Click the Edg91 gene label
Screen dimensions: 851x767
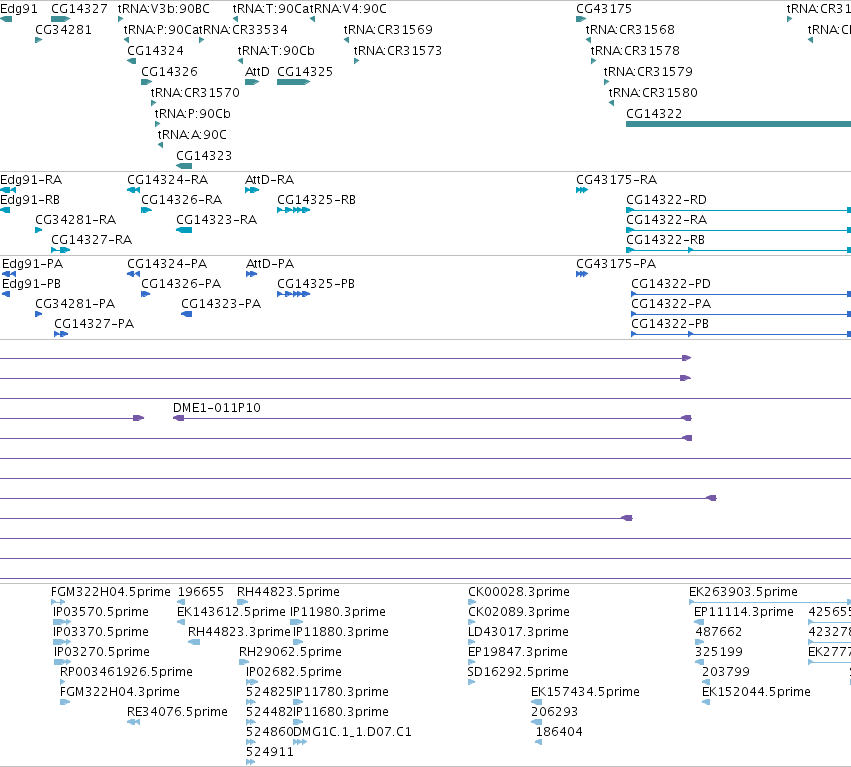point(19,9)
